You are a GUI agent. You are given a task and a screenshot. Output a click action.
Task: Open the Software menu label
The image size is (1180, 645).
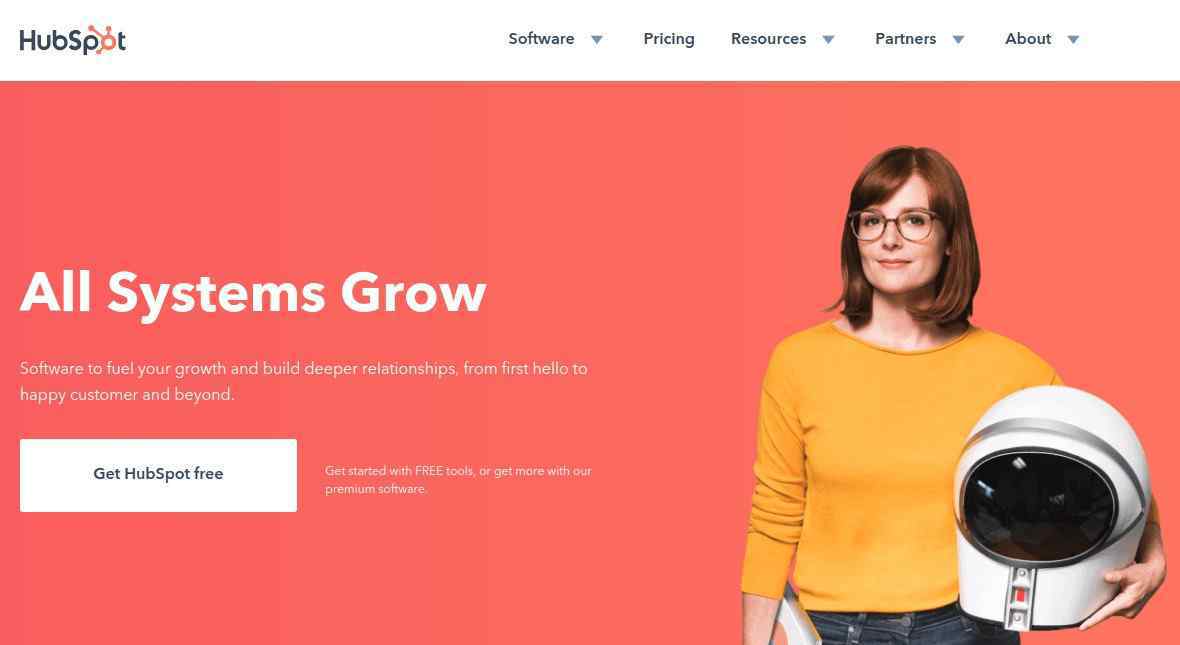(x=541, y=39)
